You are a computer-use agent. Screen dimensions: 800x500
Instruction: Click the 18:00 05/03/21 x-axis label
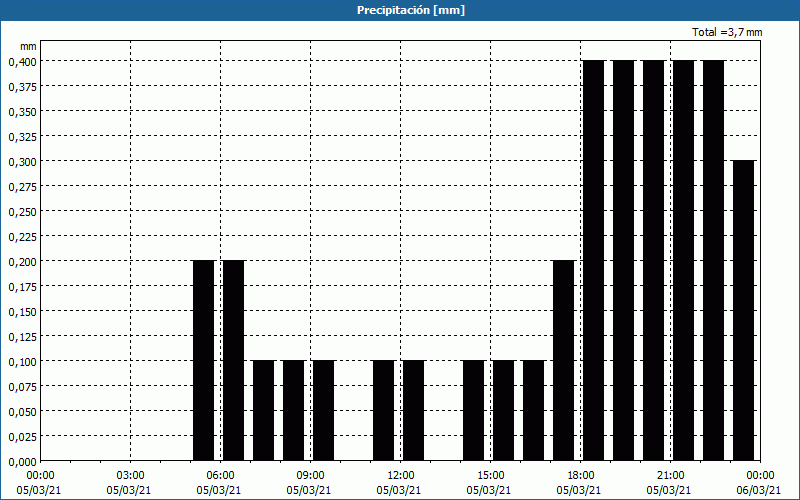(579, 483)
